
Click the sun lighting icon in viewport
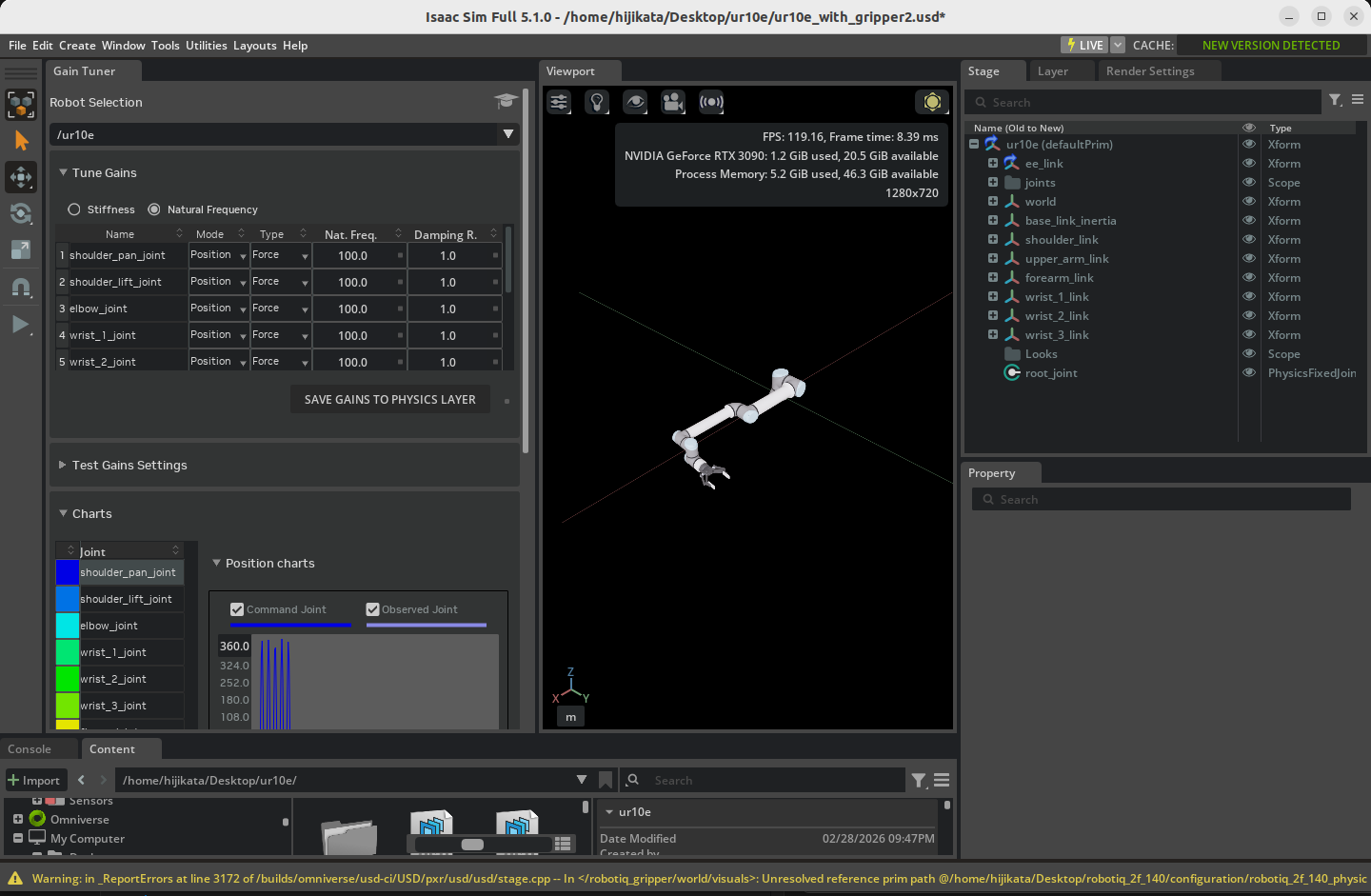(932, 102)
